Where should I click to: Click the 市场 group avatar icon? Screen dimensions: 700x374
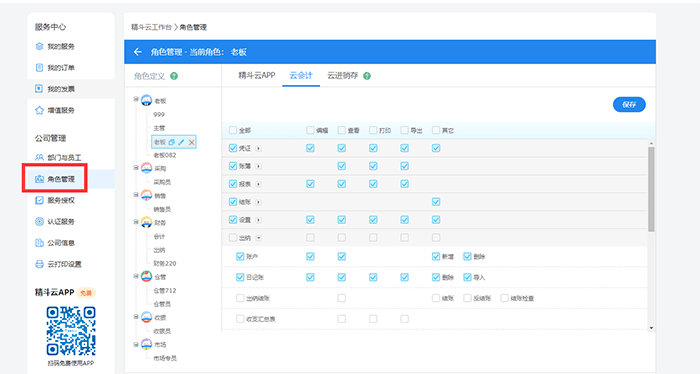click(146, 344)
